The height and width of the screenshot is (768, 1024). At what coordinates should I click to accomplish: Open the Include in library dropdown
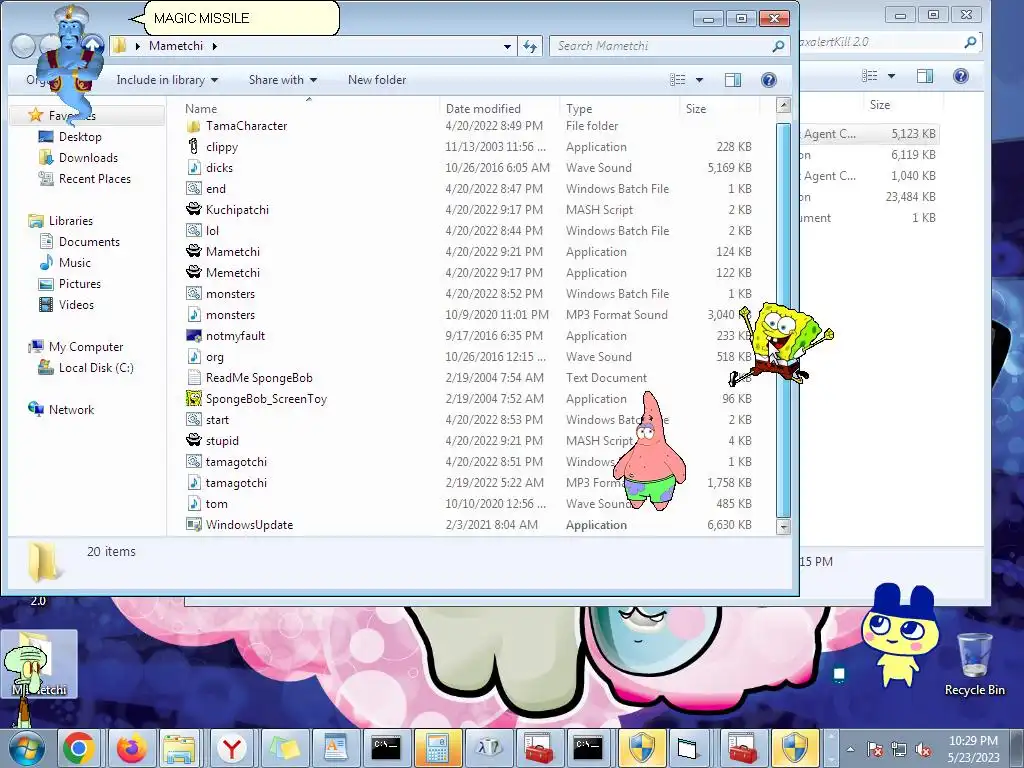point(167,80)
